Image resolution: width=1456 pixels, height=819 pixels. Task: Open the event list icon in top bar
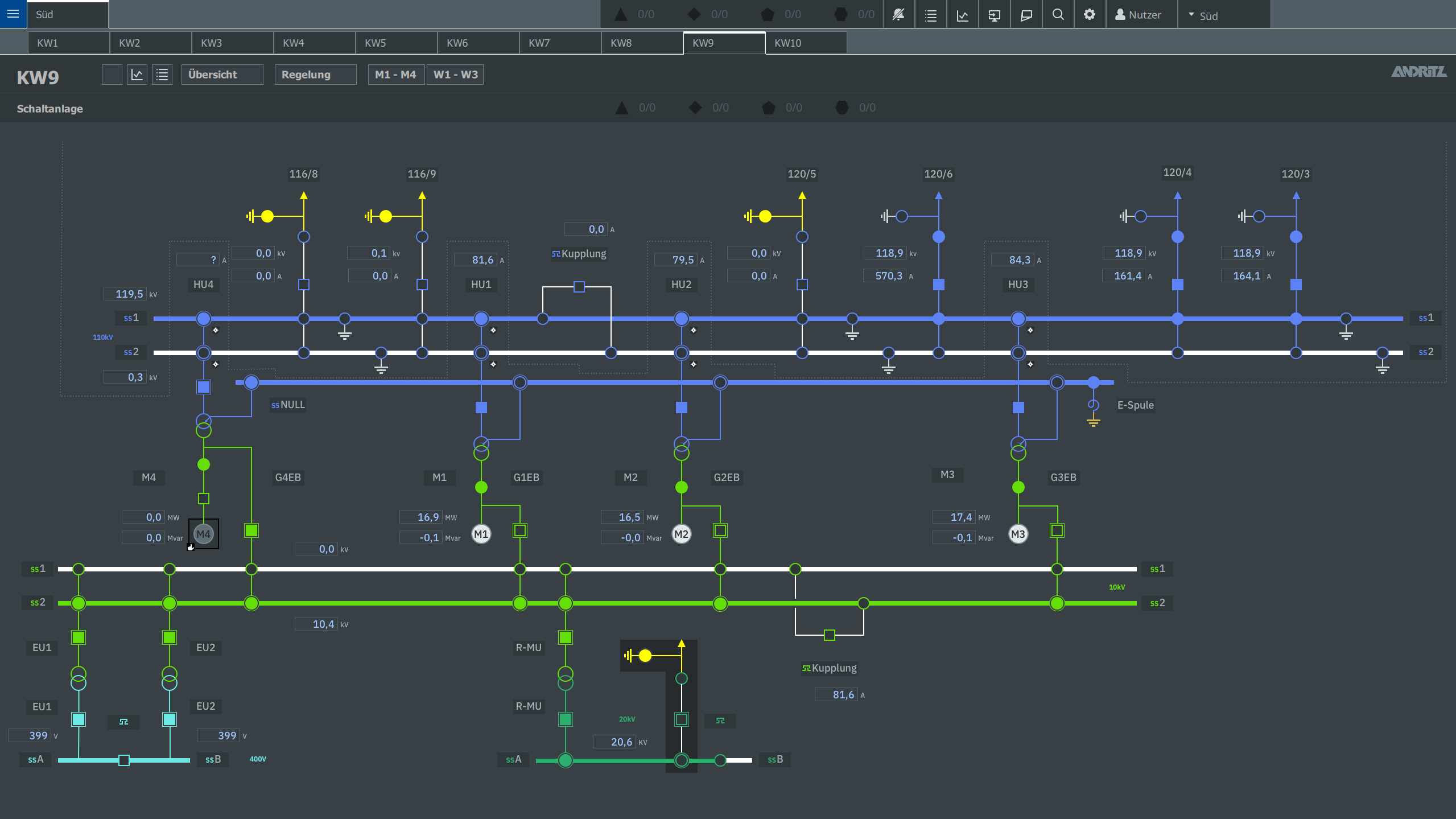pyautogui.click(x=930, y=15)
